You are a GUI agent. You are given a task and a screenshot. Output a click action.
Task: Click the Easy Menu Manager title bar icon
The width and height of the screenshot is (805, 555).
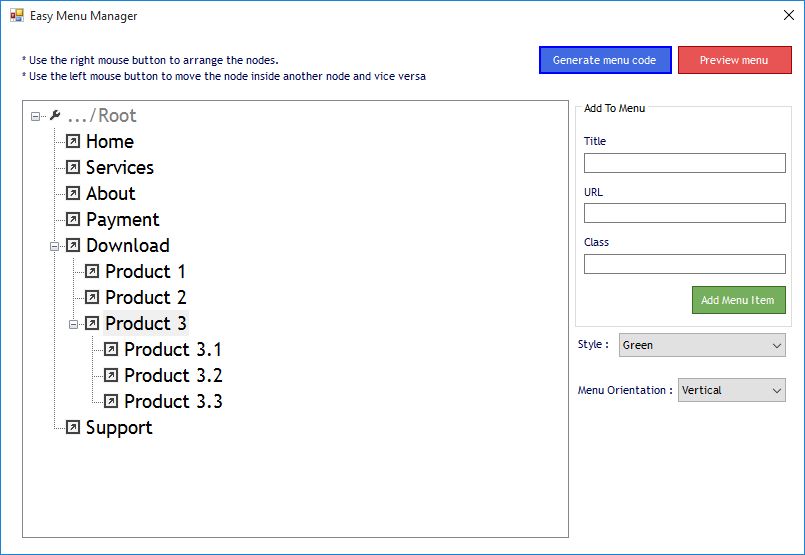[x=17, y=16]
